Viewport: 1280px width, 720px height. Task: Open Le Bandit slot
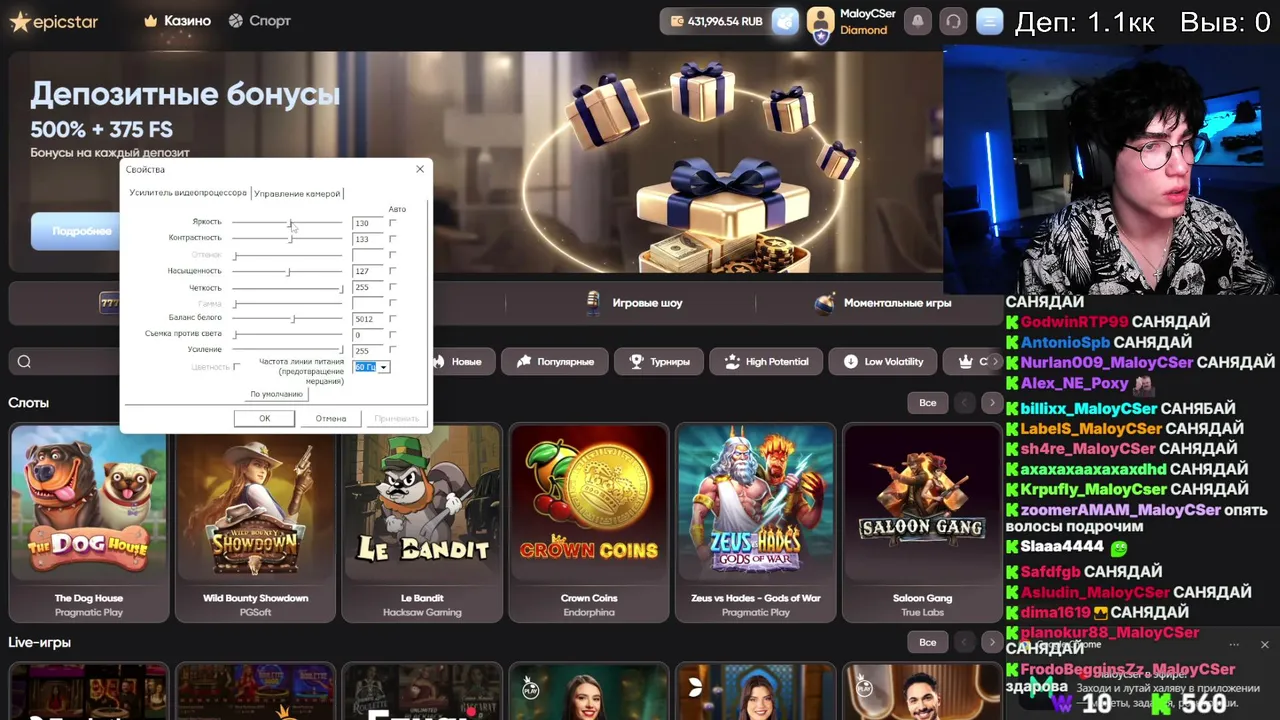pyautogui.click(x=422, y=523)
